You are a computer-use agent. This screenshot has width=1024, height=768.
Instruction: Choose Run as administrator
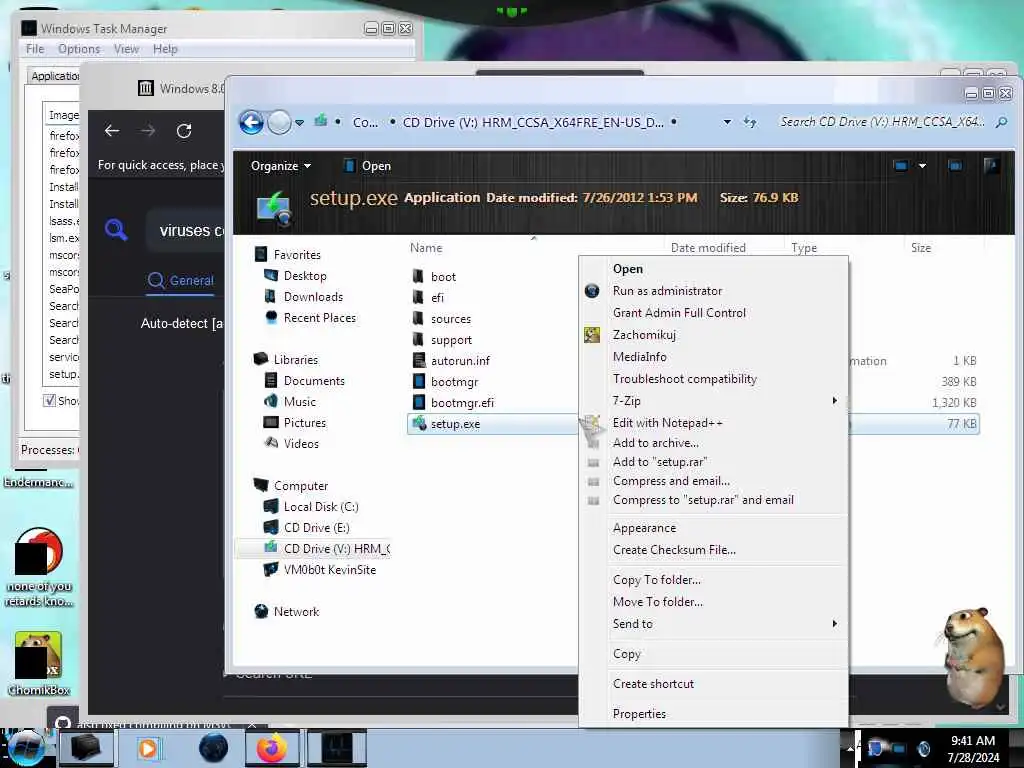pyautogui.click(x=713, y=291)
